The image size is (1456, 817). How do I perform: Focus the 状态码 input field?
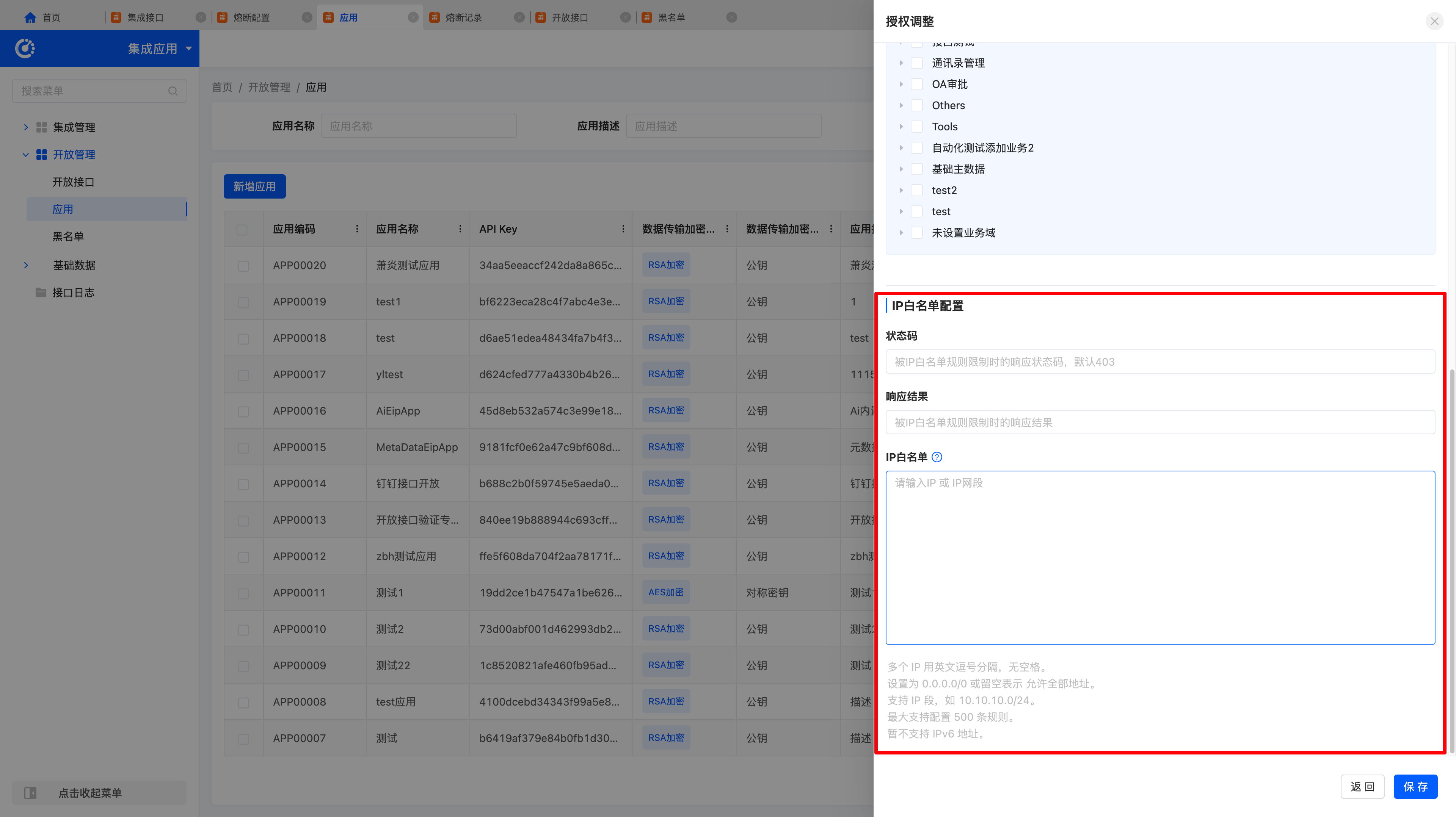pyautogui.click(x=1159, y=362)
